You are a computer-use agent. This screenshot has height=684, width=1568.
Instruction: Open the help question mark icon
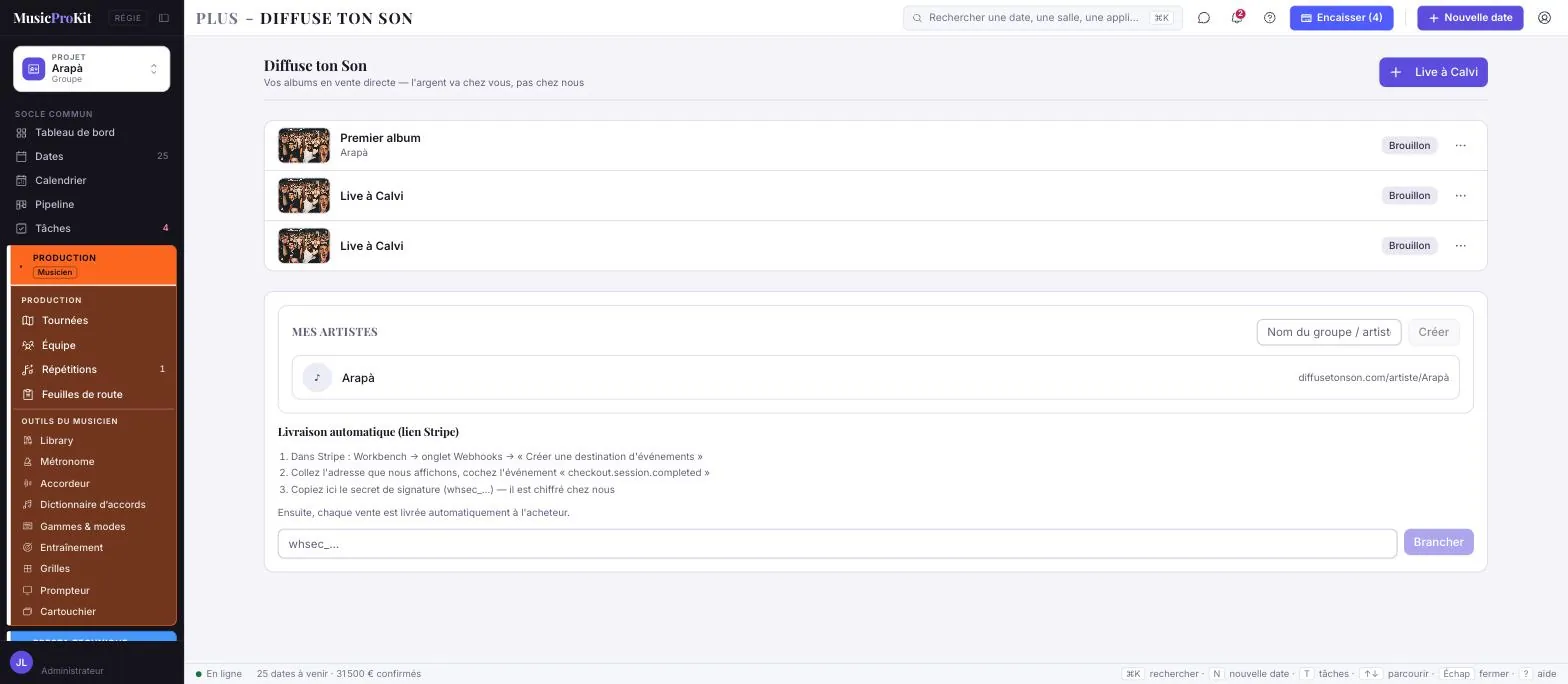(1270, 18)
